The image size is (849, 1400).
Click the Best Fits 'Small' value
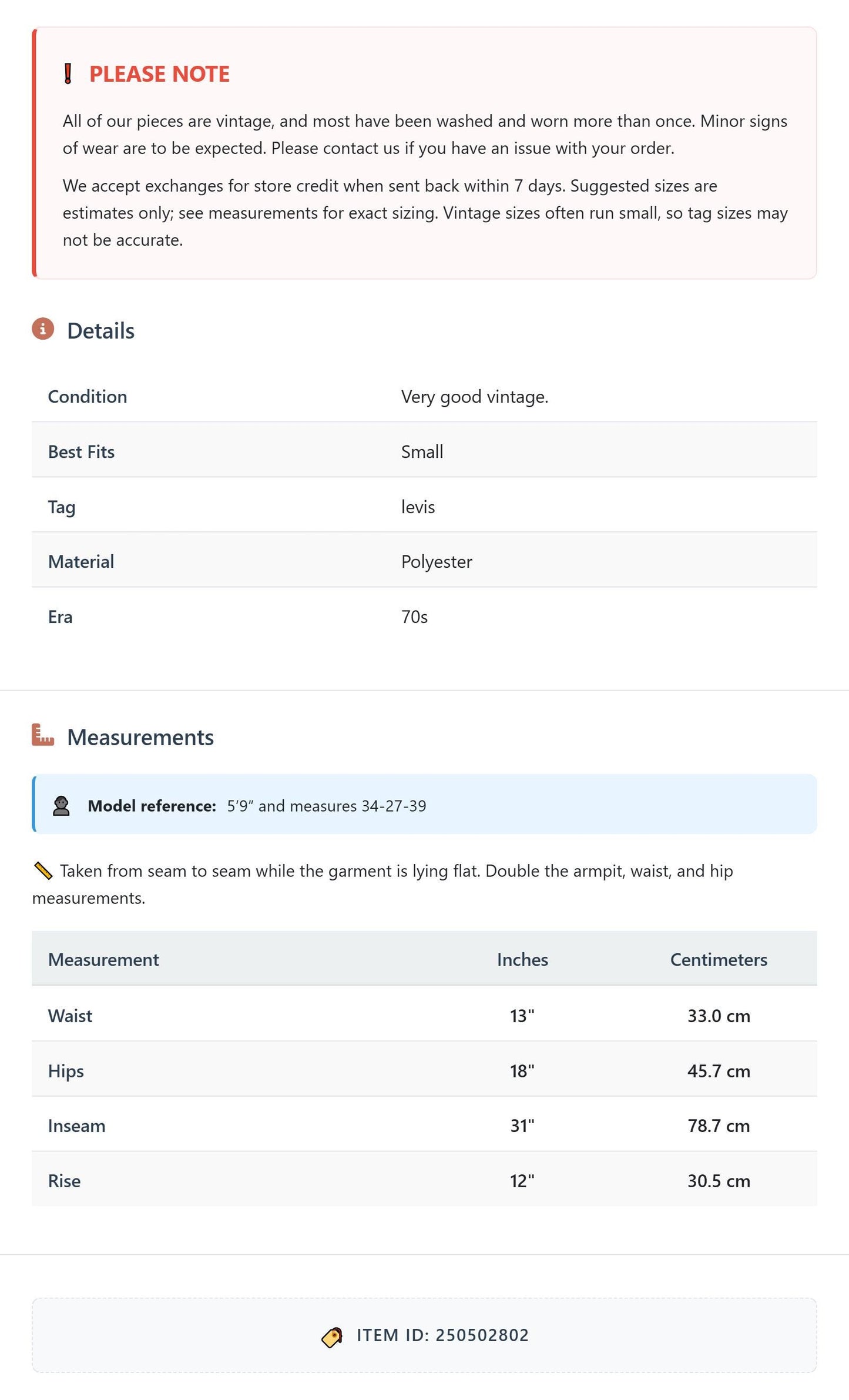422,452
